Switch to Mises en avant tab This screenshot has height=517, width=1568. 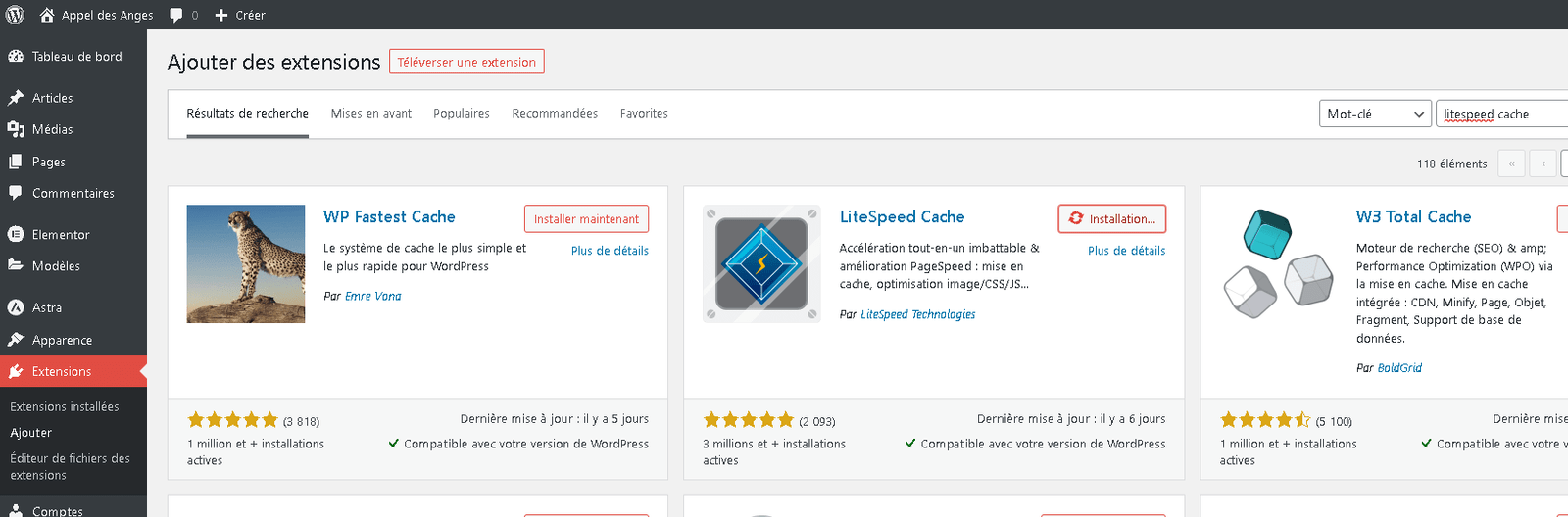click(371, 114)
